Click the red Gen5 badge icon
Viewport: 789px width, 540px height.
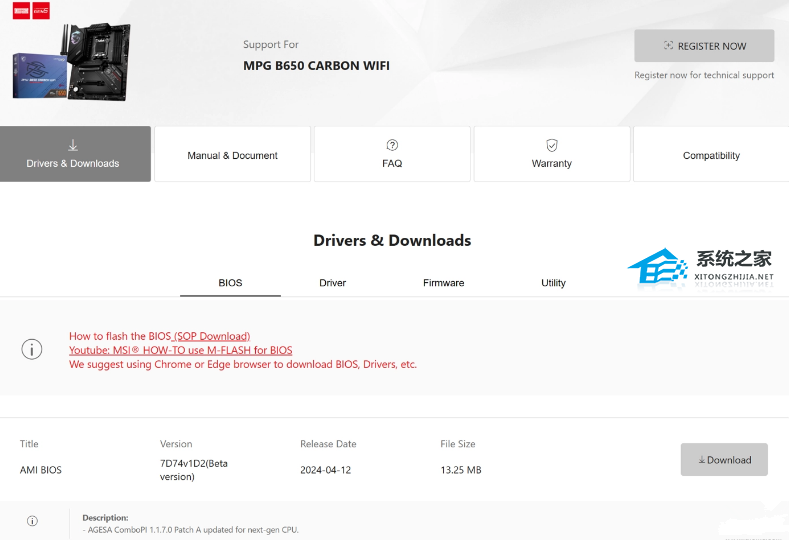(x=41, y=11)
